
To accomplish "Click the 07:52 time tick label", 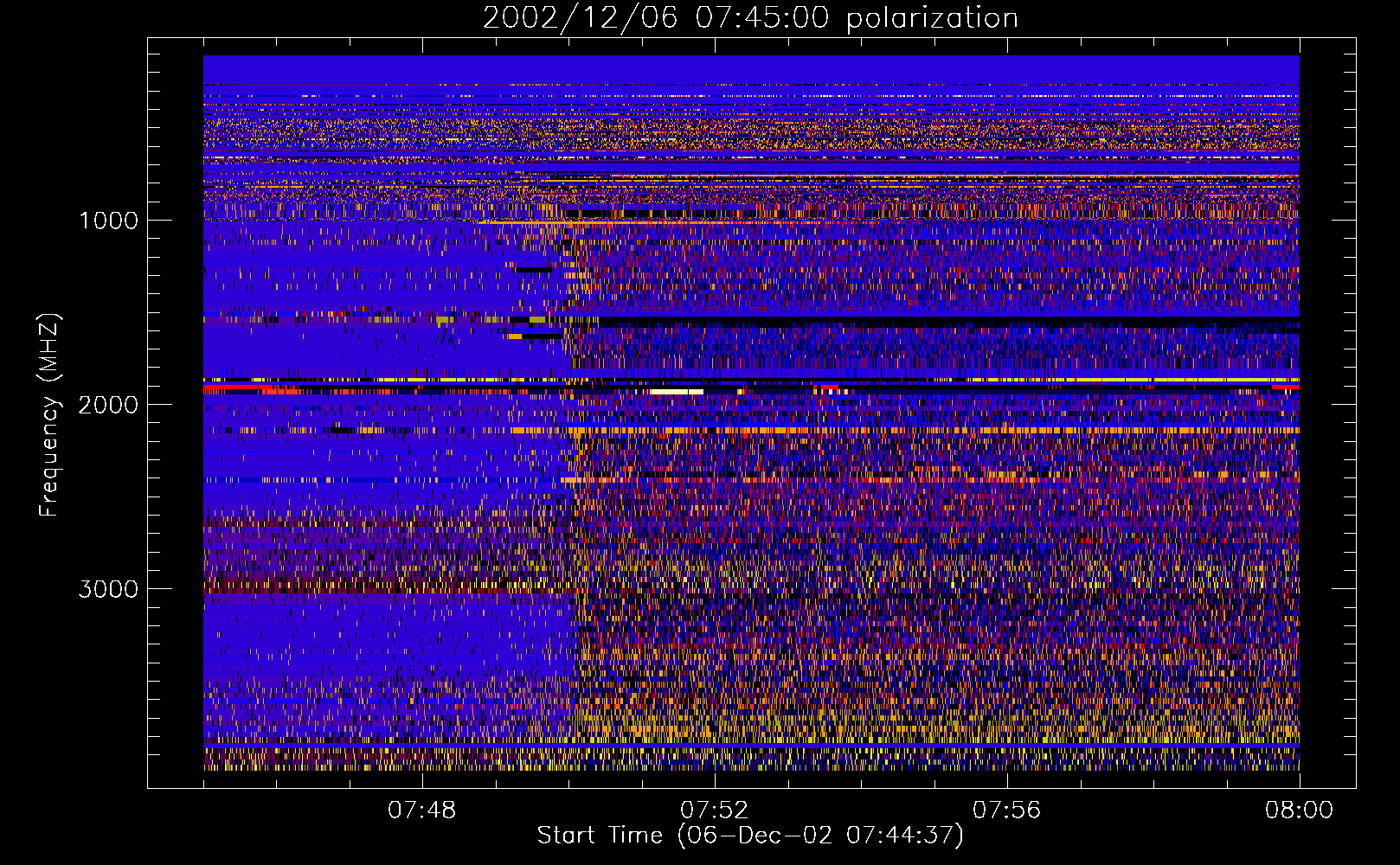I will pyautogui.click(x=714, y=811).
